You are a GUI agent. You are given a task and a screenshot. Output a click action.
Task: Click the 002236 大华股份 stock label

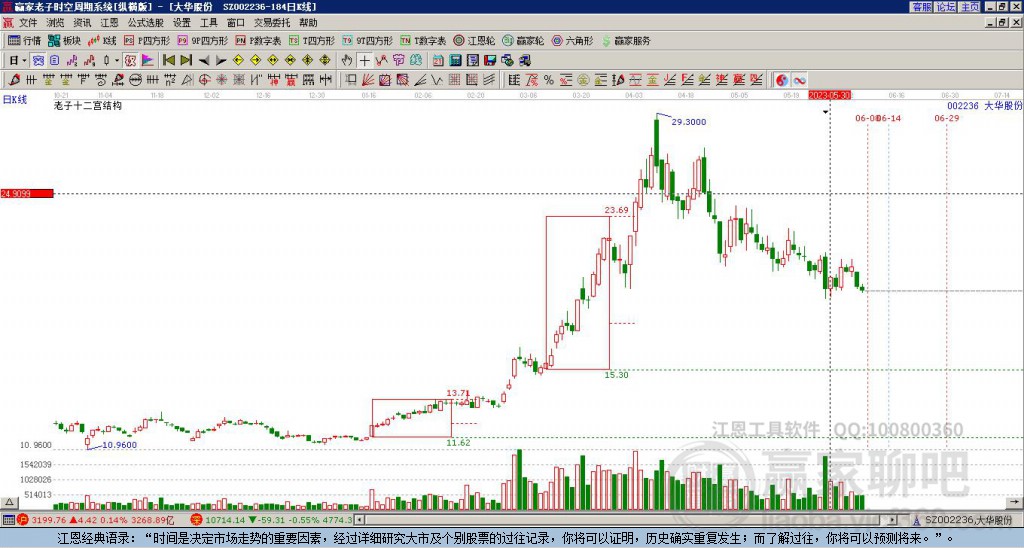pyautogui.click(x=985, y=106)
